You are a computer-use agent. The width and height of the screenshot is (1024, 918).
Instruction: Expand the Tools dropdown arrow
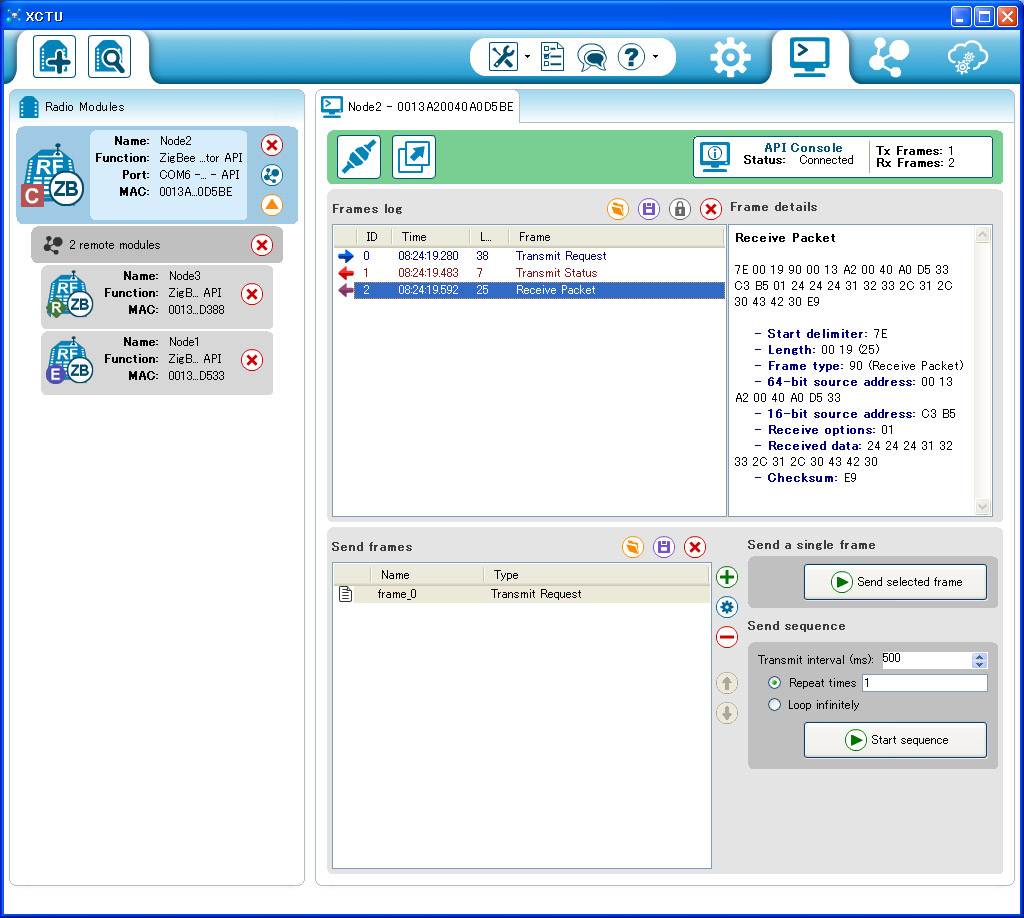pos(527,57)
